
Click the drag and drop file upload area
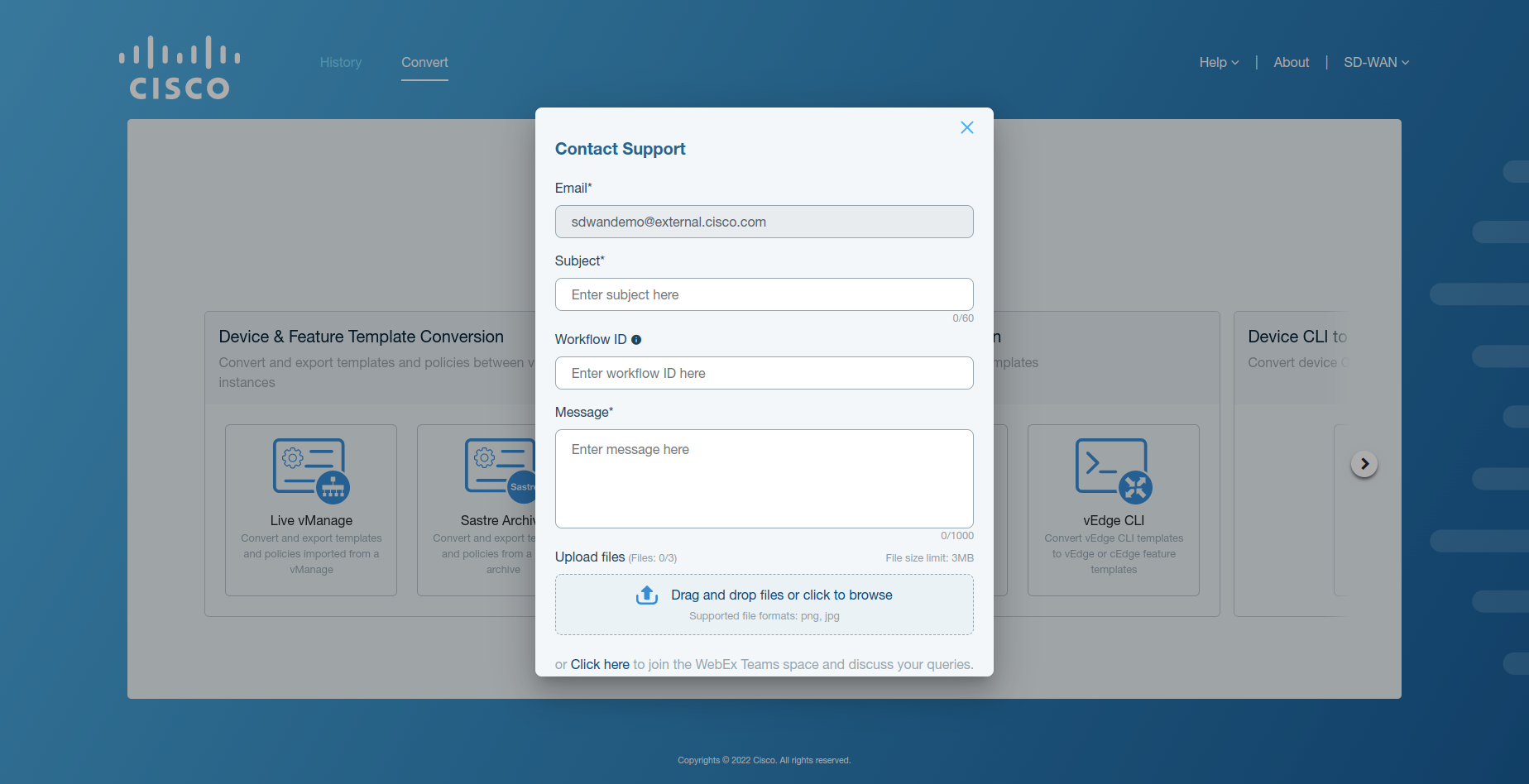click(x=764, y=605)
